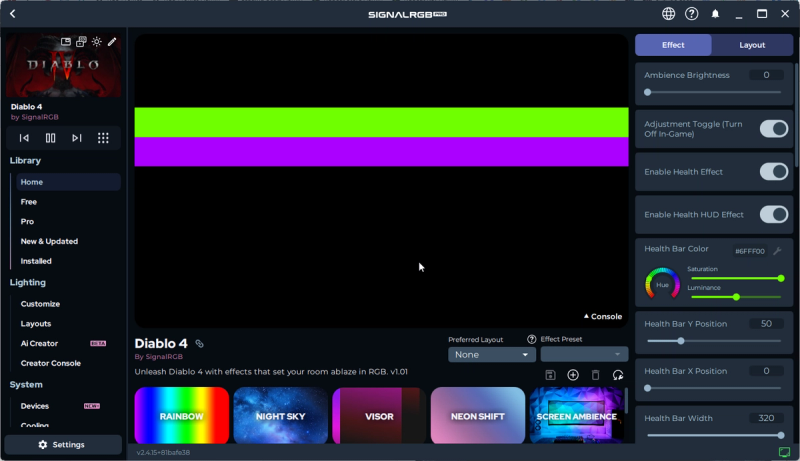Open the Preferred Layout dropdown
The width and height of the screenshot is (800, 461).
pyautogui.click(x=492, y=355)
